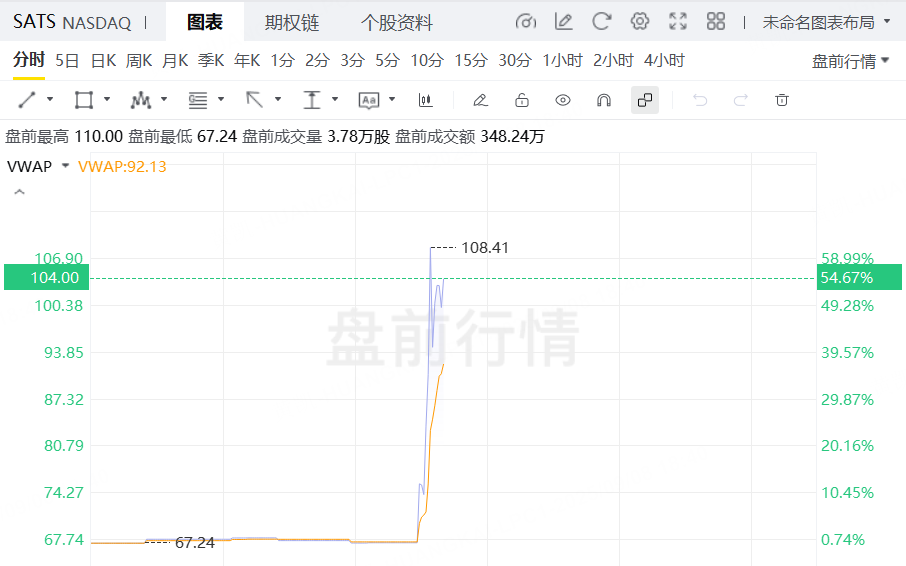Click the candlestick indicator icon
Image resolution: width=906 pixels, height=566 pixels.
426,100
